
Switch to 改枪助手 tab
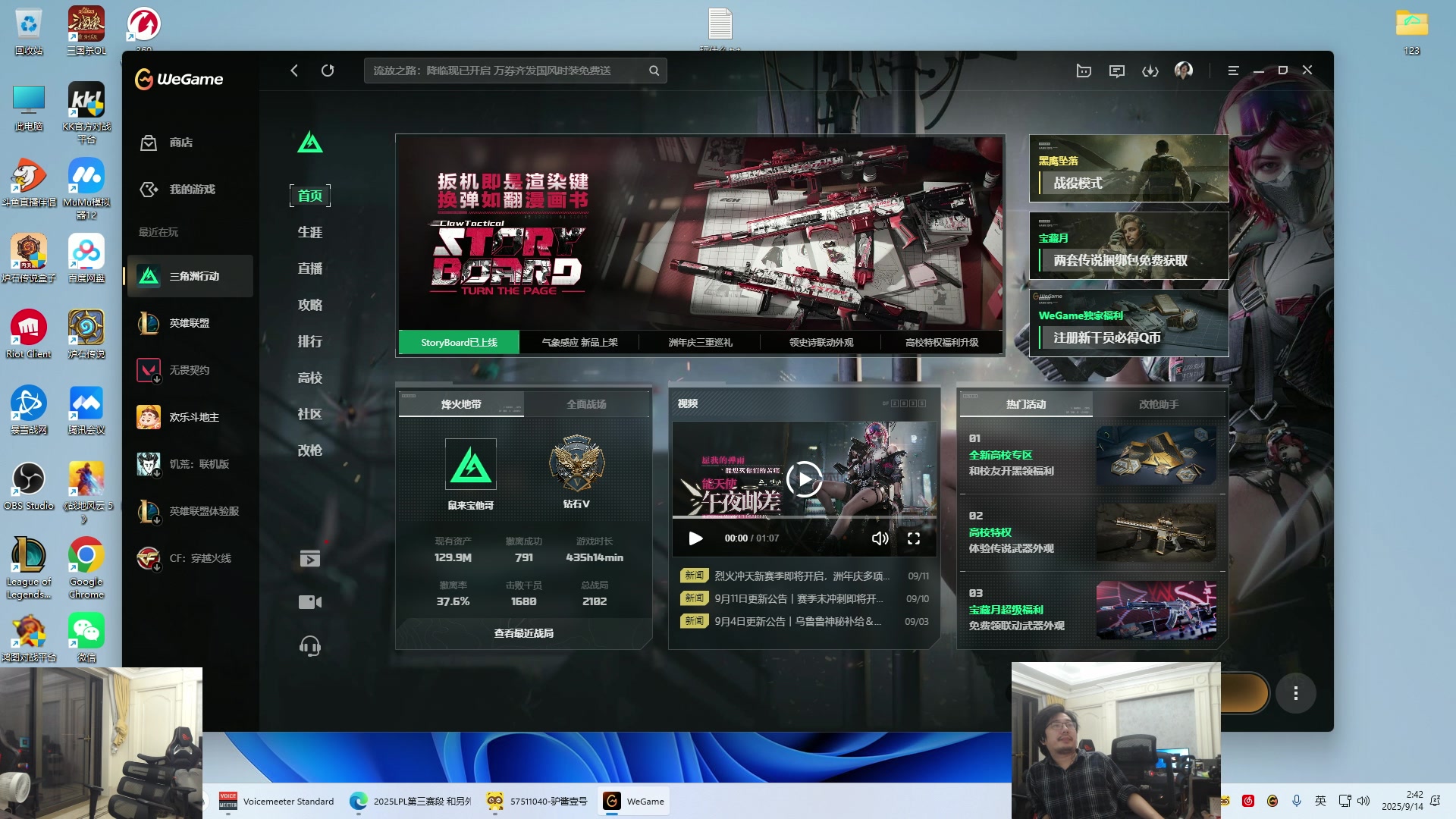(1159, 404)
